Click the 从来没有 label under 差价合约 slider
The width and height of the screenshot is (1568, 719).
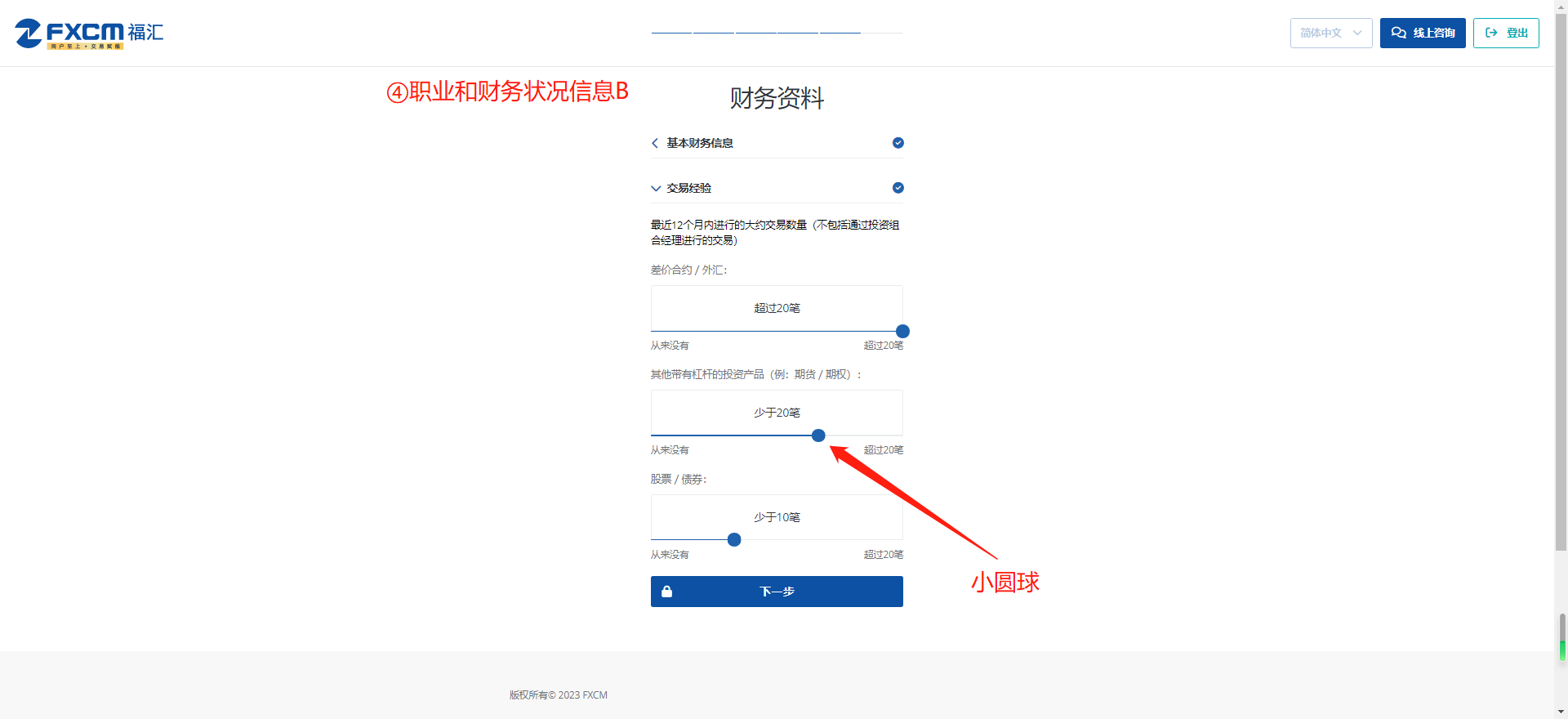pyautogui.click(x=670, y=346)
